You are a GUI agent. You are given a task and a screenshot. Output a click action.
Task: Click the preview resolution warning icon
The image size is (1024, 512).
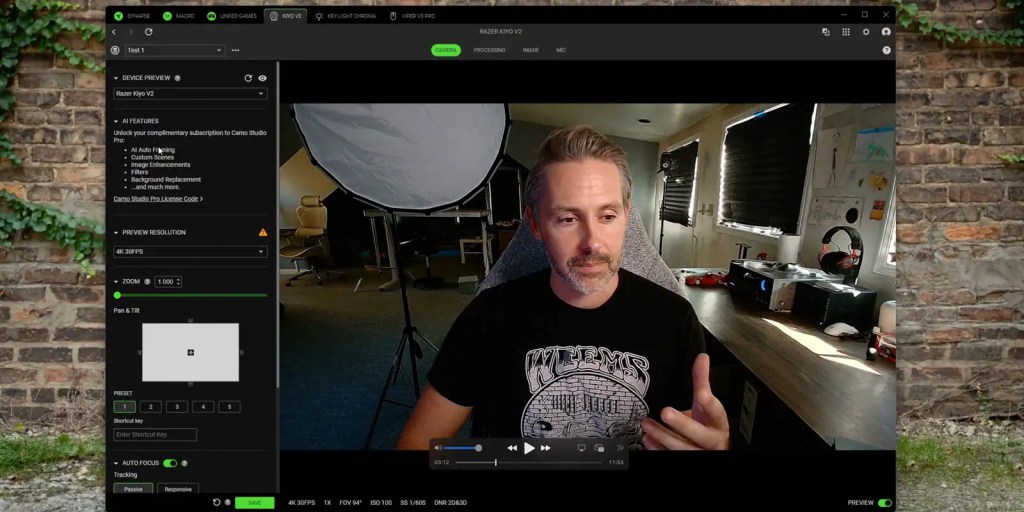click(x=263, y=232)
